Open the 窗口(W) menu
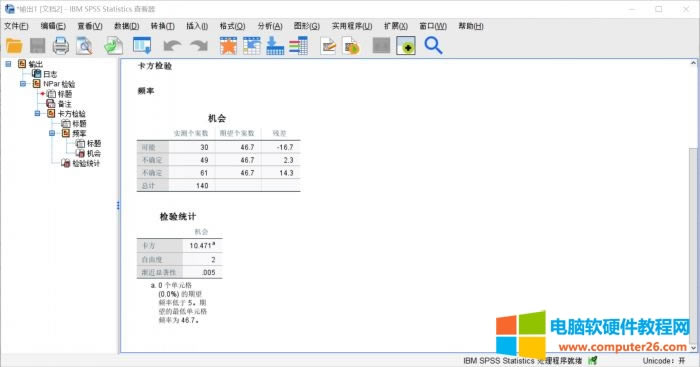The width and height of the screenshot is (700, 367). pyautogui.click(x=433, y=26)
